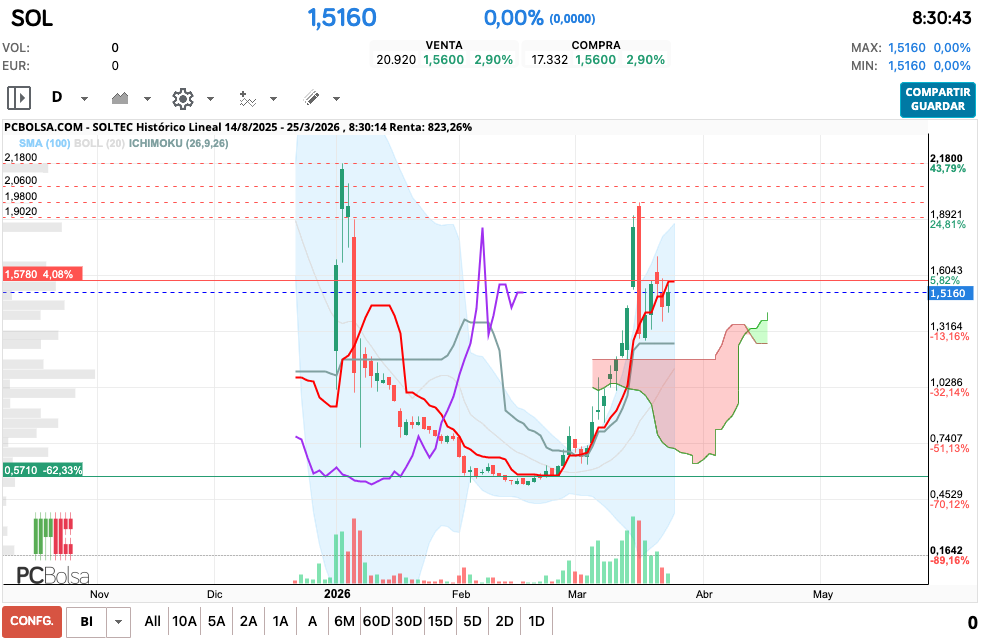Toggle the side panel icon
This screenshot has width=991, height=643.
point(19,98)
